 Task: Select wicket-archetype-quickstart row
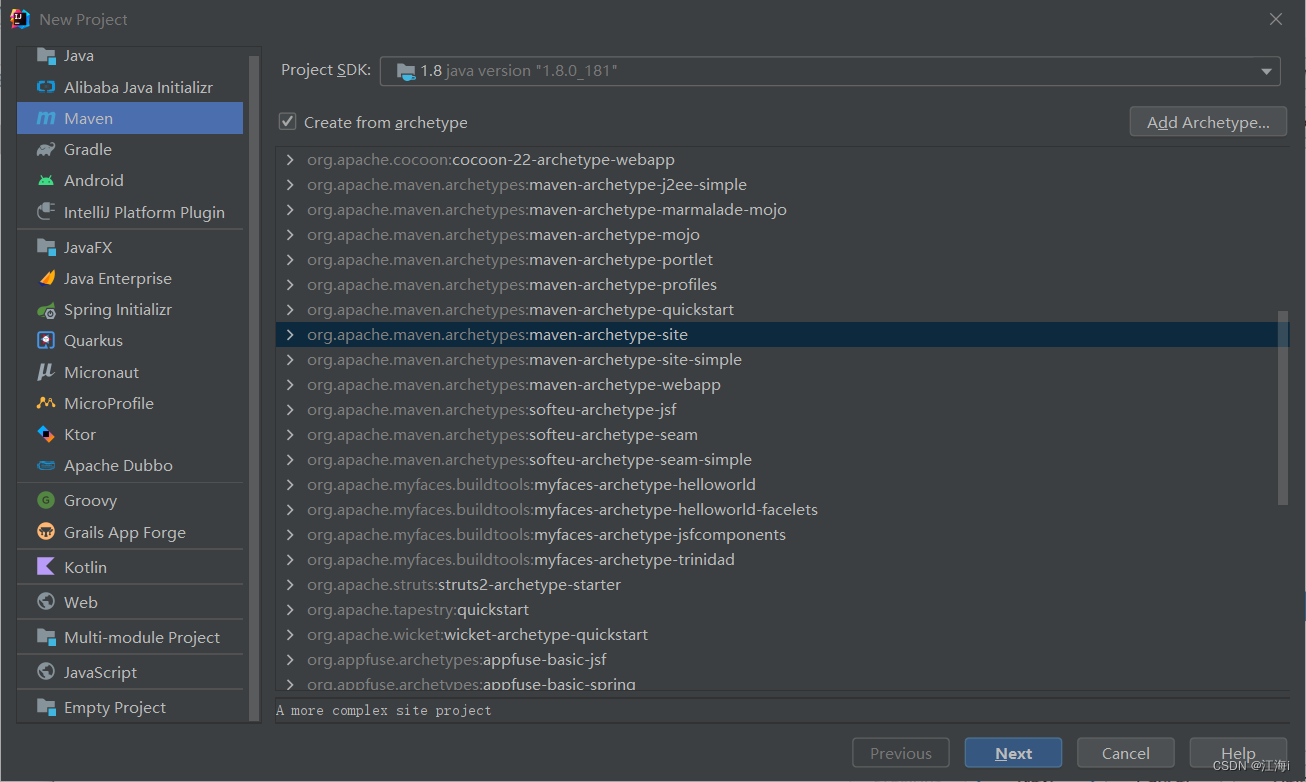coord(782,635)
